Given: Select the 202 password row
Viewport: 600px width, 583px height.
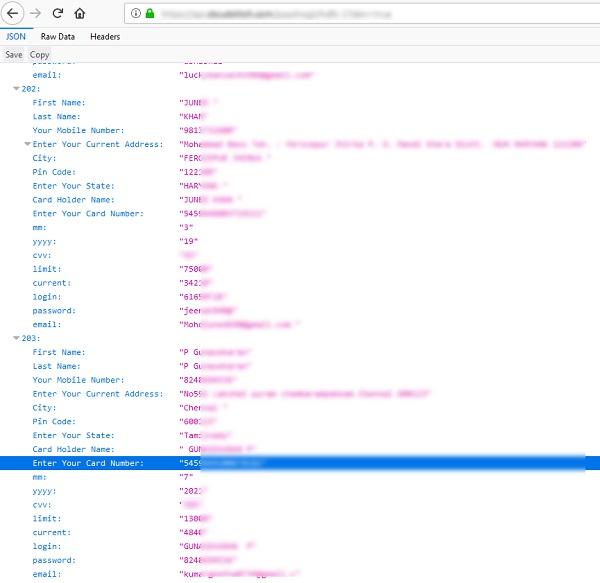Looking at the screenshot, I should pos(300,311).
